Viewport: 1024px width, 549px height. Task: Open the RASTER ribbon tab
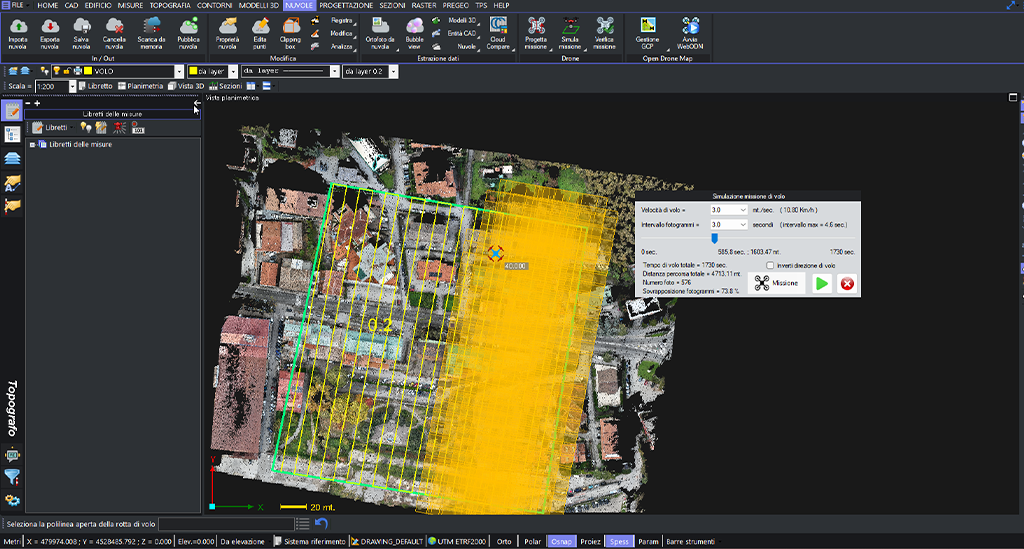point(424,5)
